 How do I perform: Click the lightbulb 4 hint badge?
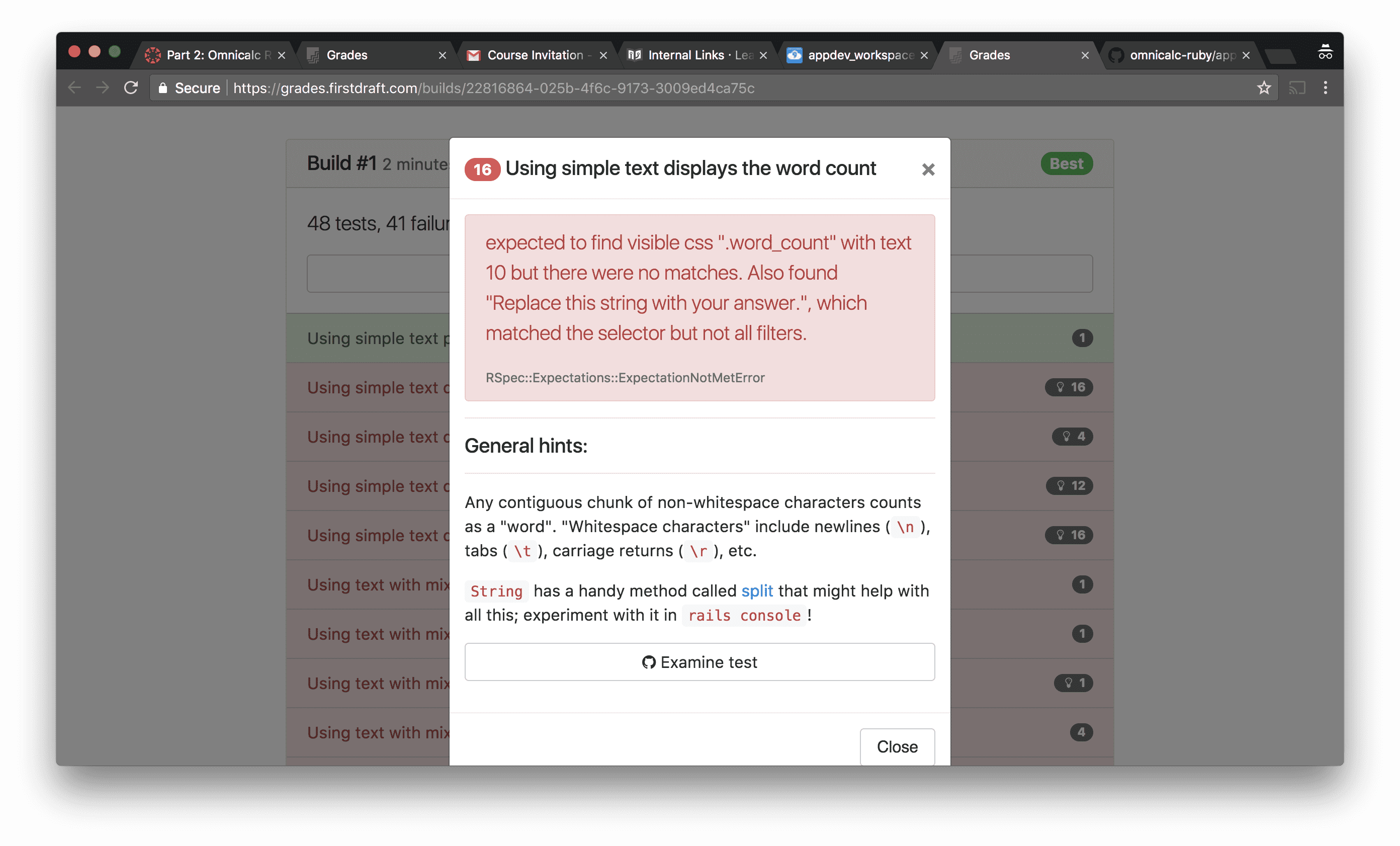pos(1072,437)
